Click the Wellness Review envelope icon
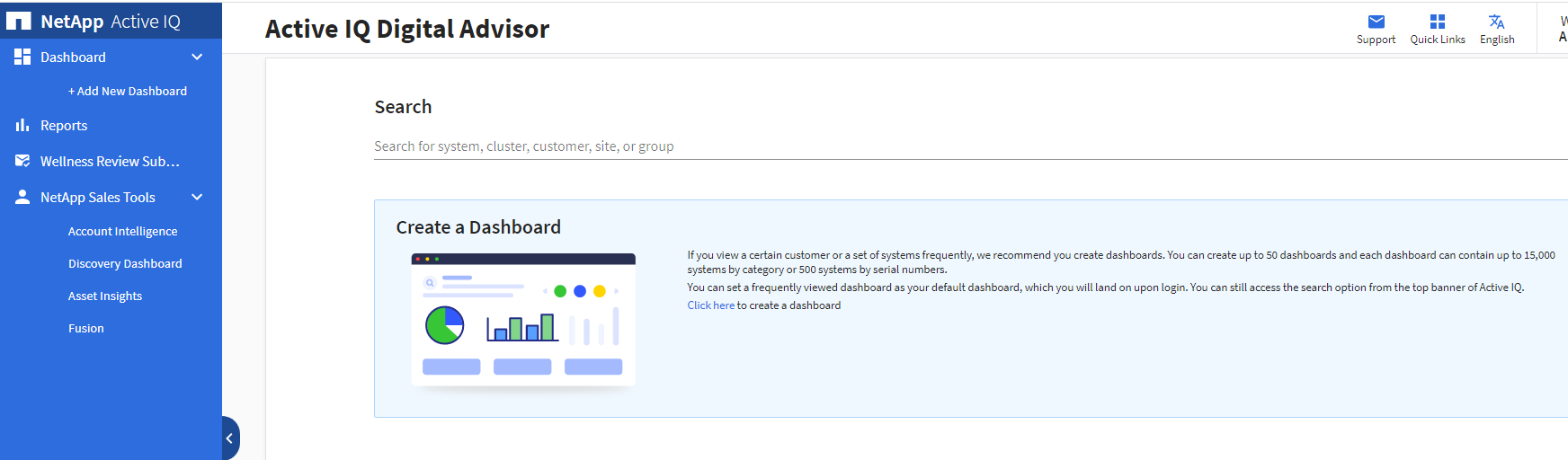1568x460 pixels. (22, 161)
